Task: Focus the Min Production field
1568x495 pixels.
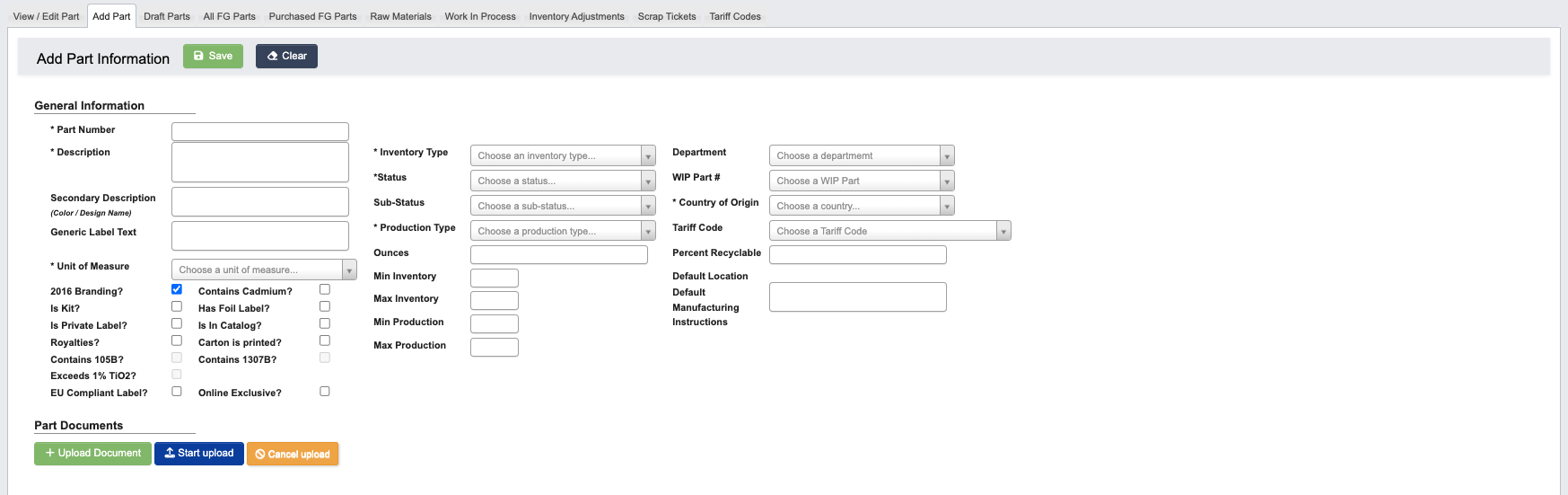Action: 495,323
